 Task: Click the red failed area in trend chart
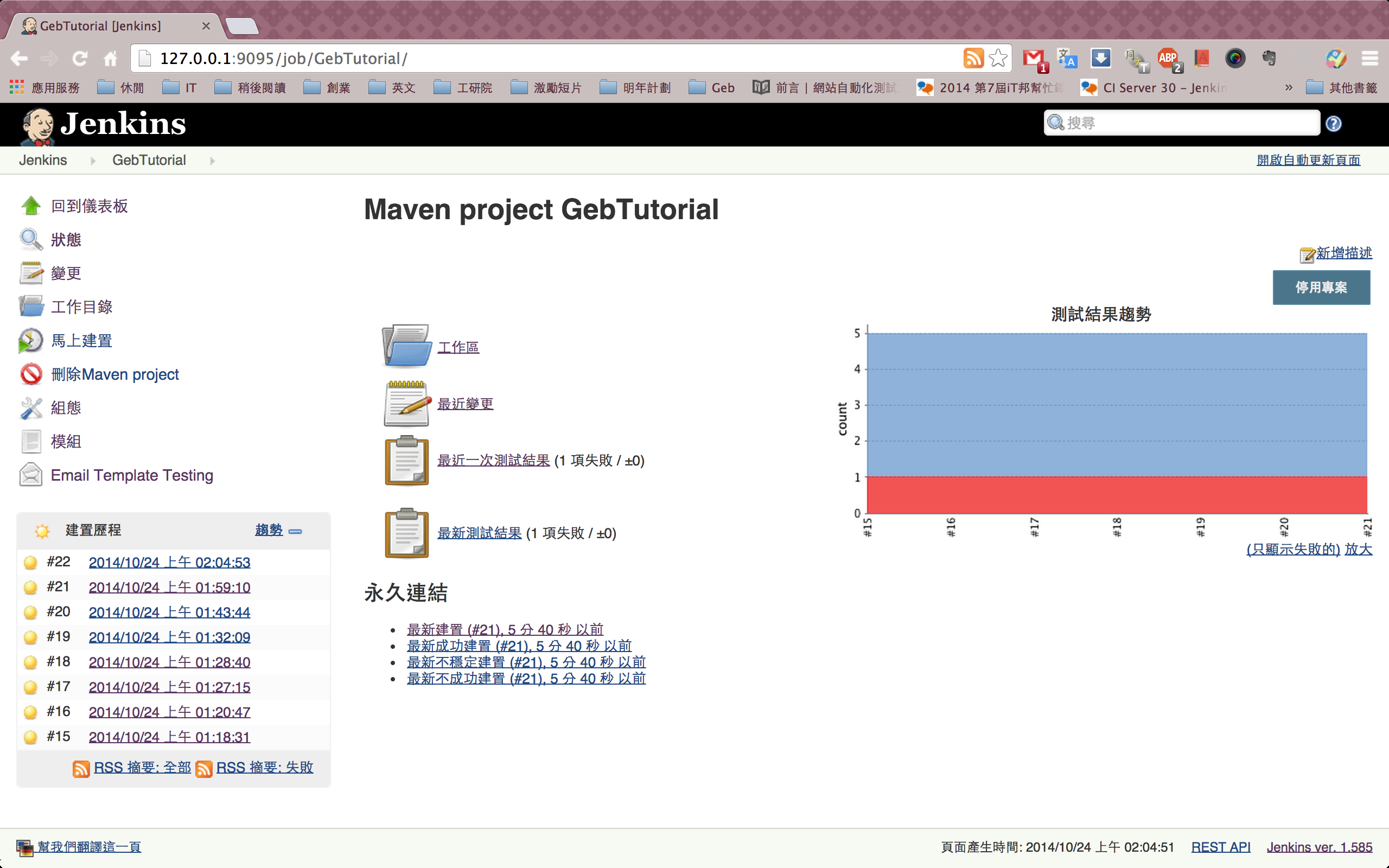(1117, 495)
